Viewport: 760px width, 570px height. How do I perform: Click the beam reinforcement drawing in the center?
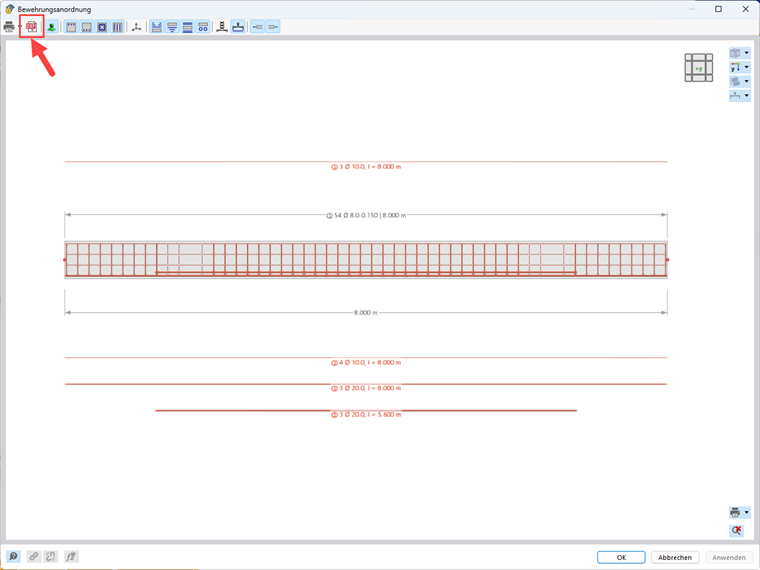click(x=366, y=260)
